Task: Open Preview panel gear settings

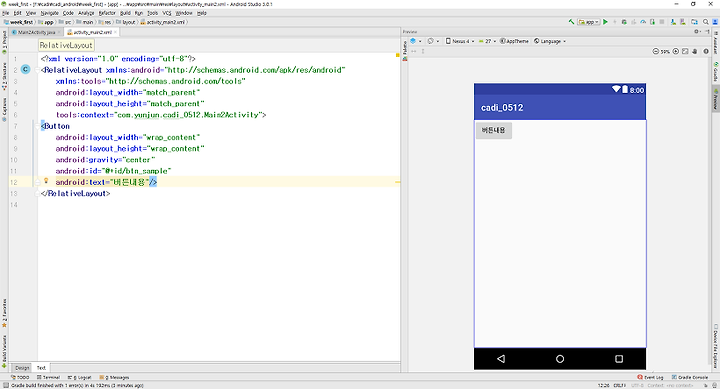Action: [x=697, y=32]
